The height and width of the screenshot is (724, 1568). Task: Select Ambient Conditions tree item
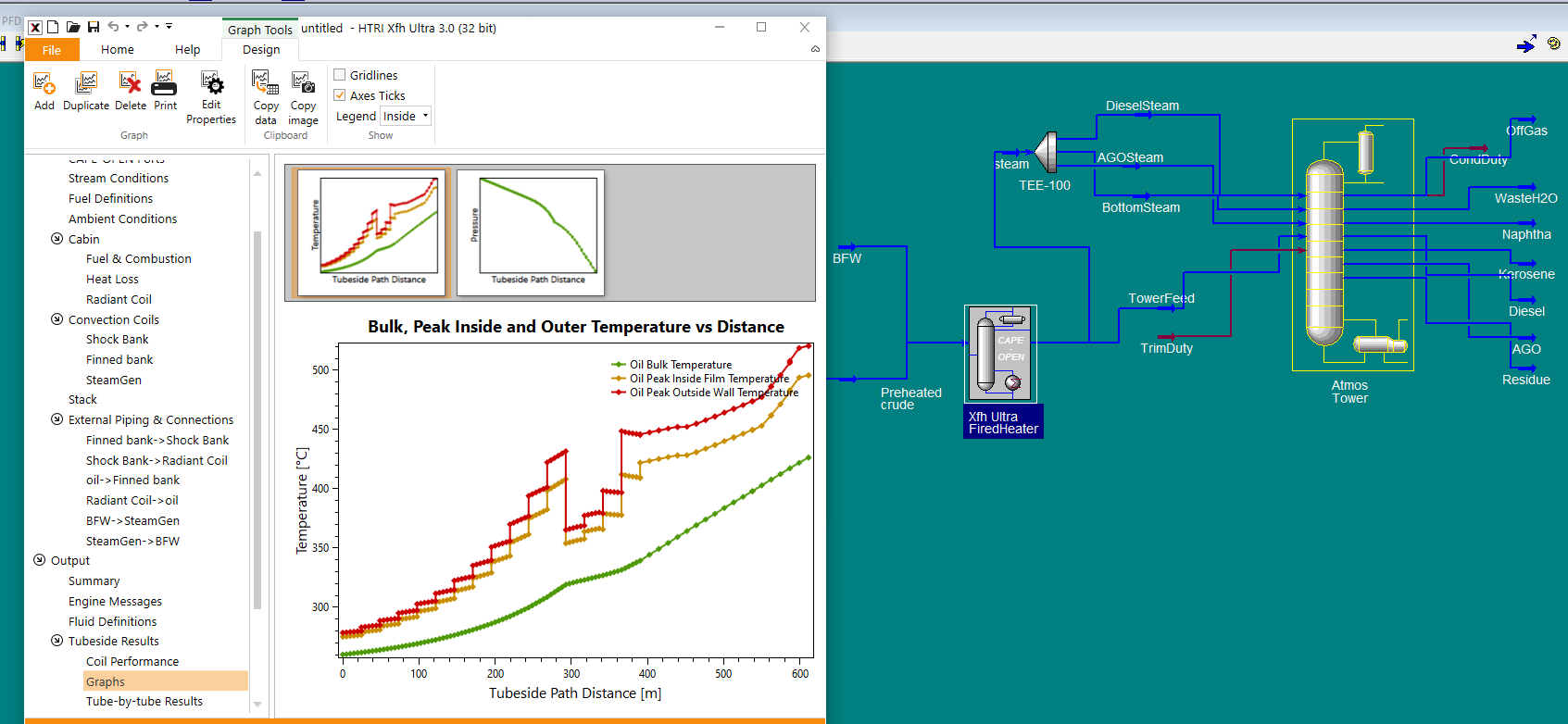(x=122, y=218)
